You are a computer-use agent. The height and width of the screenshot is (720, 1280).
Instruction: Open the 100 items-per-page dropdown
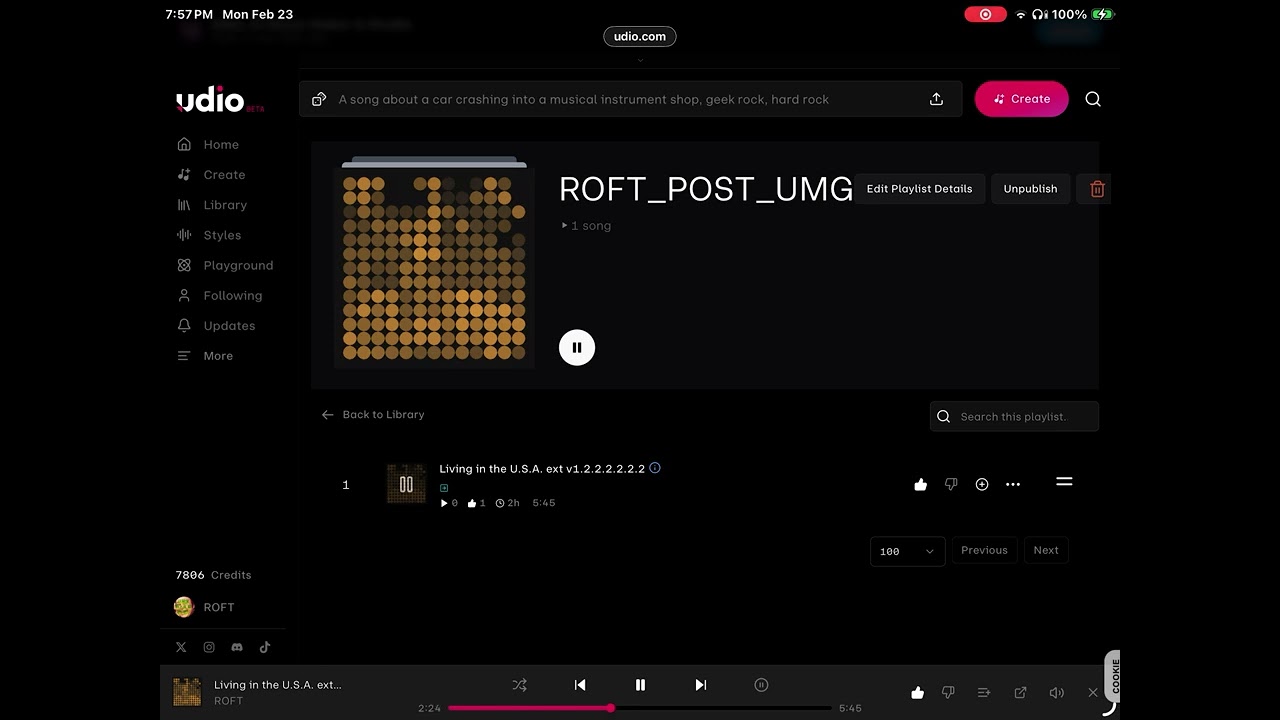tap(907, 551)
